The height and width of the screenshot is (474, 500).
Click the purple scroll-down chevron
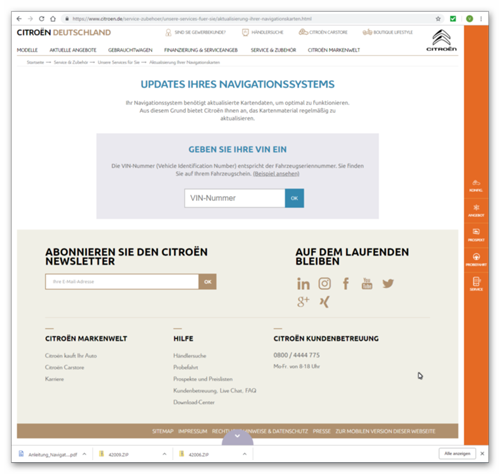pos(237,436)
